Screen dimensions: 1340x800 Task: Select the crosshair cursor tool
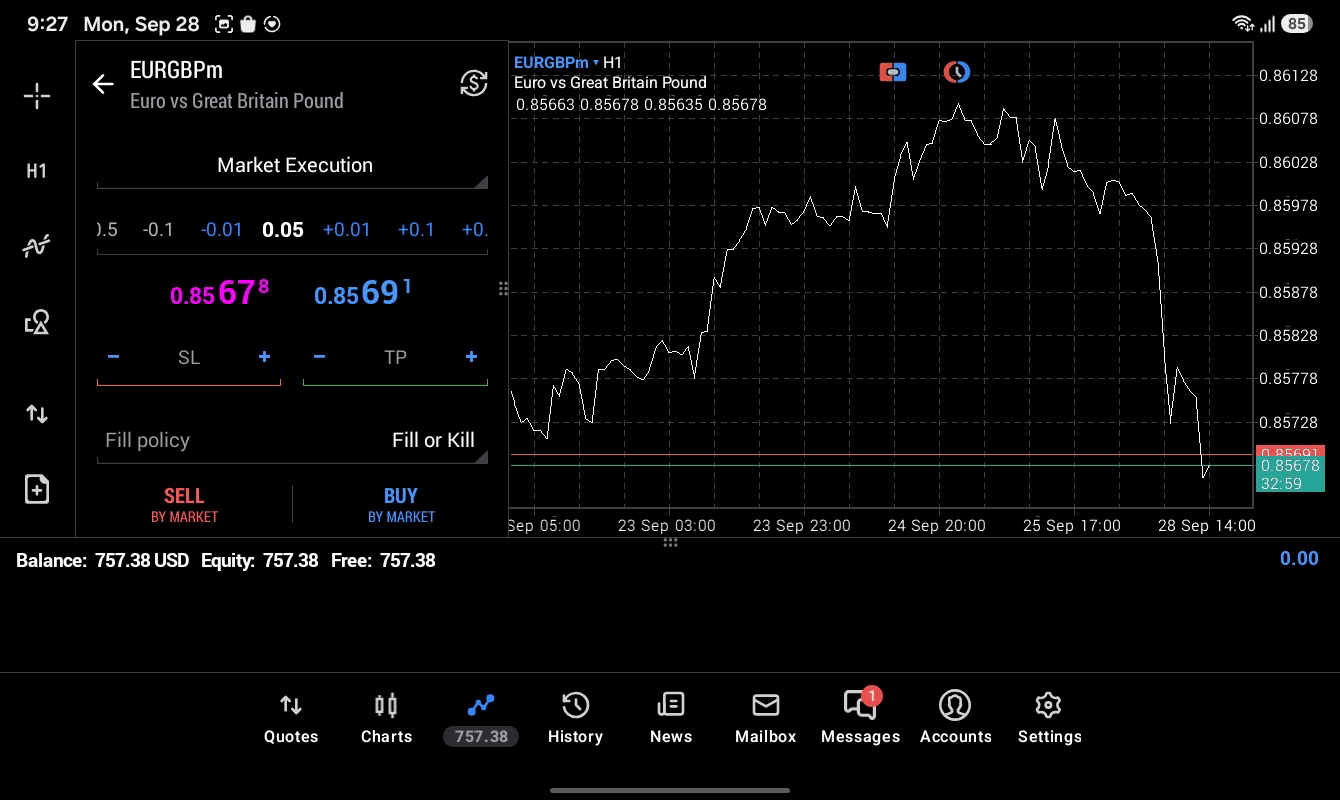pos(37,96)
